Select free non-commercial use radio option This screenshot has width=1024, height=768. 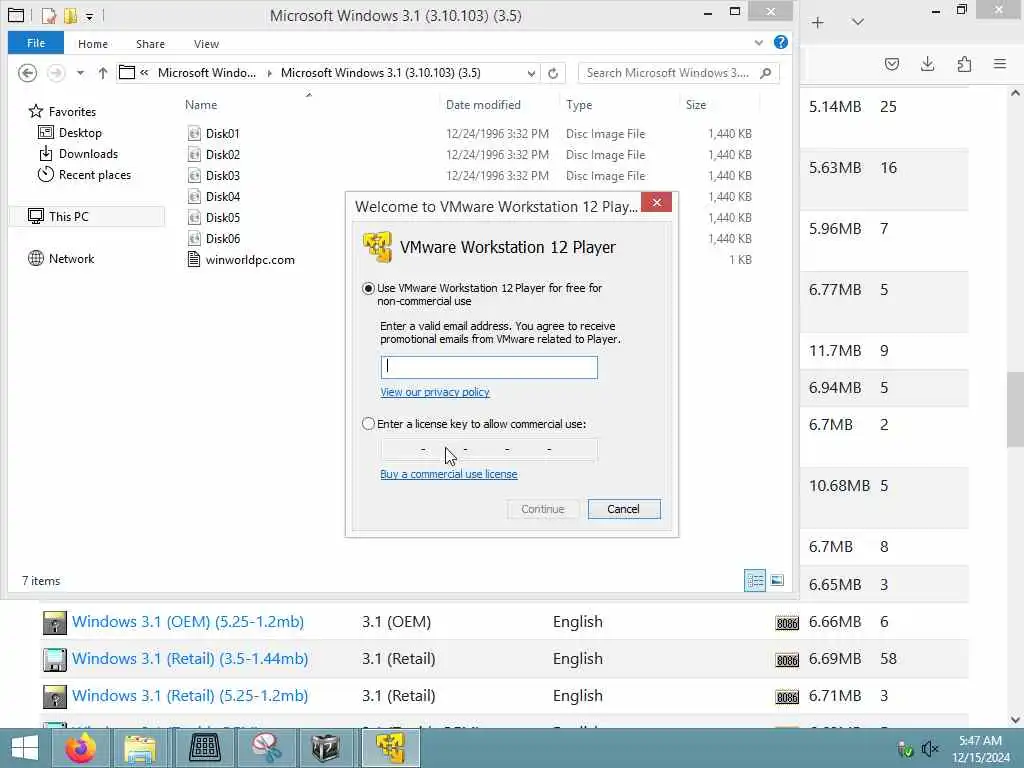tap(368, 288)
